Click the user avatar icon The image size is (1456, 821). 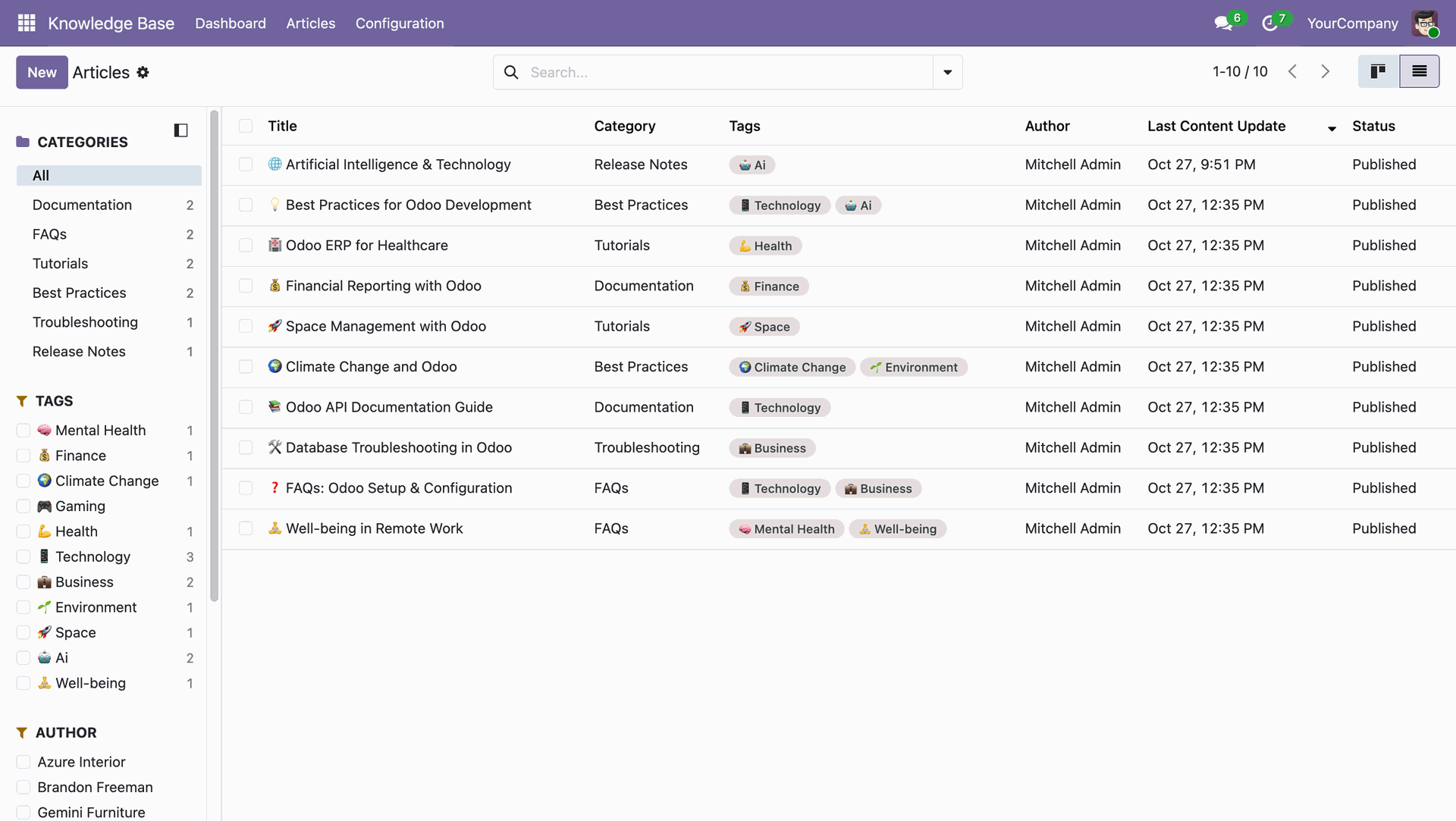(1425, 23)
